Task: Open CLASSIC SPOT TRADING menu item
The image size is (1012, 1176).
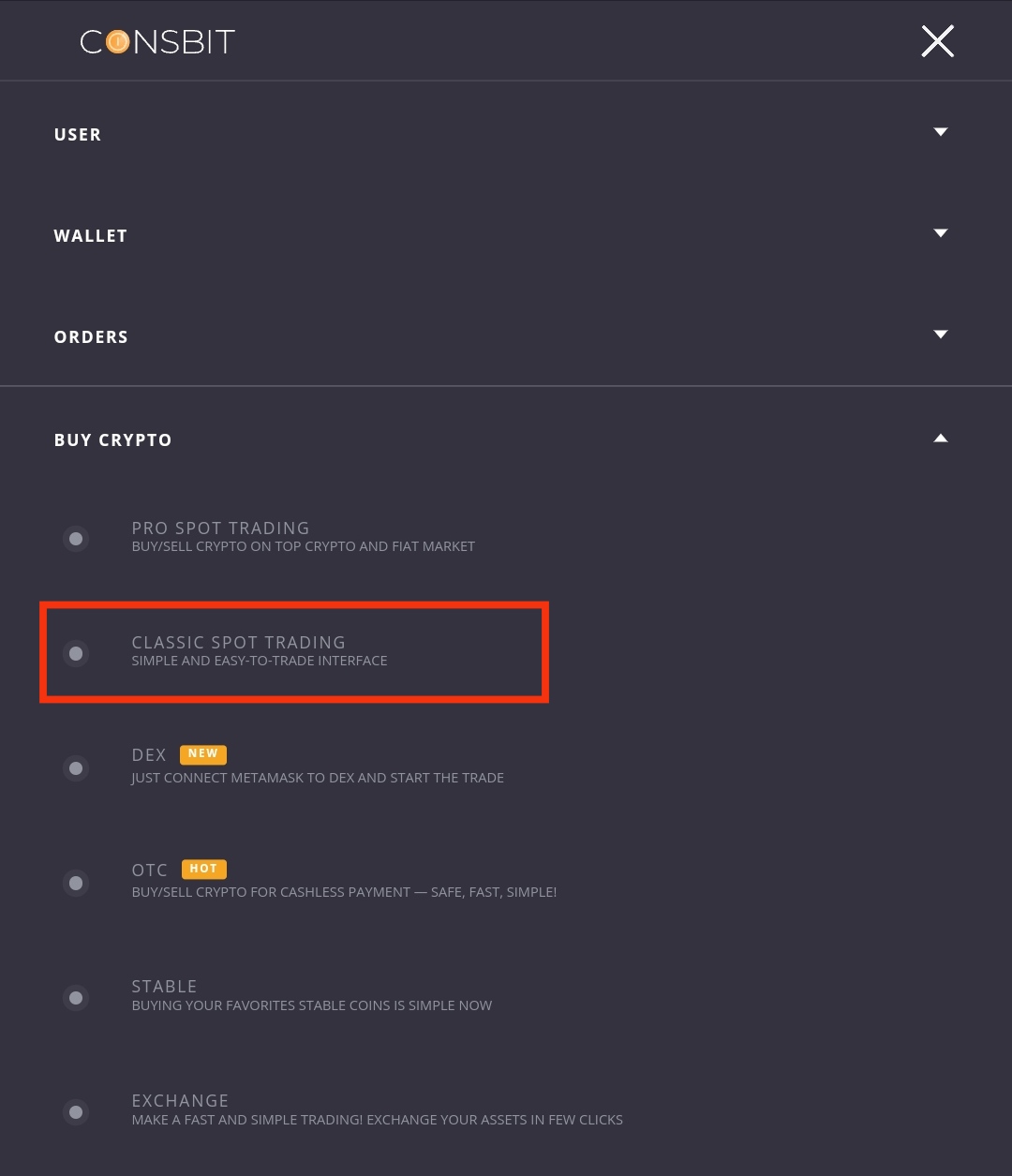Action: pos(238,643)
